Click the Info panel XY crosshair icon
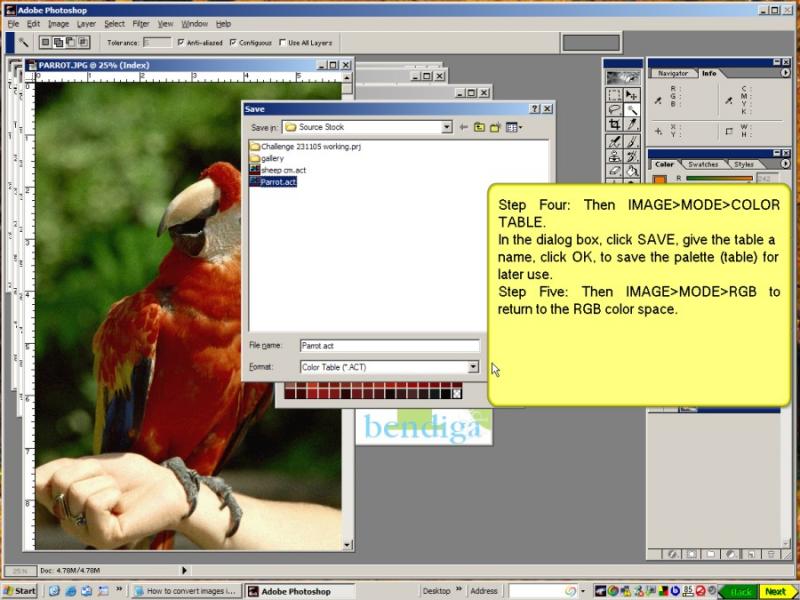 (658, 131)
